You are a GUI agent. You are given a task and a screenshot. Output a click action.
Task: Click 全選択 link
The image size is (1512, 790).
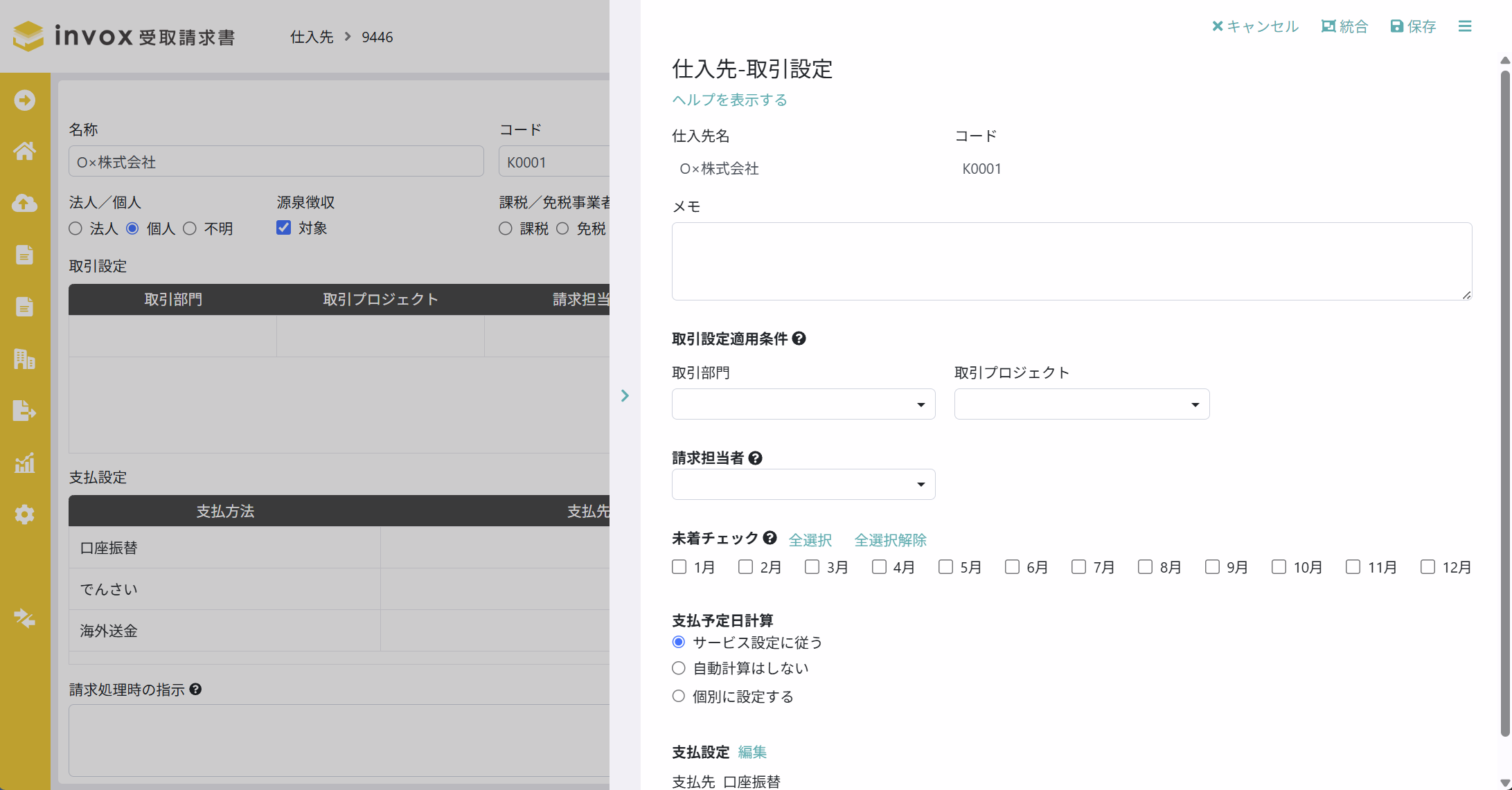click(810, 540)
